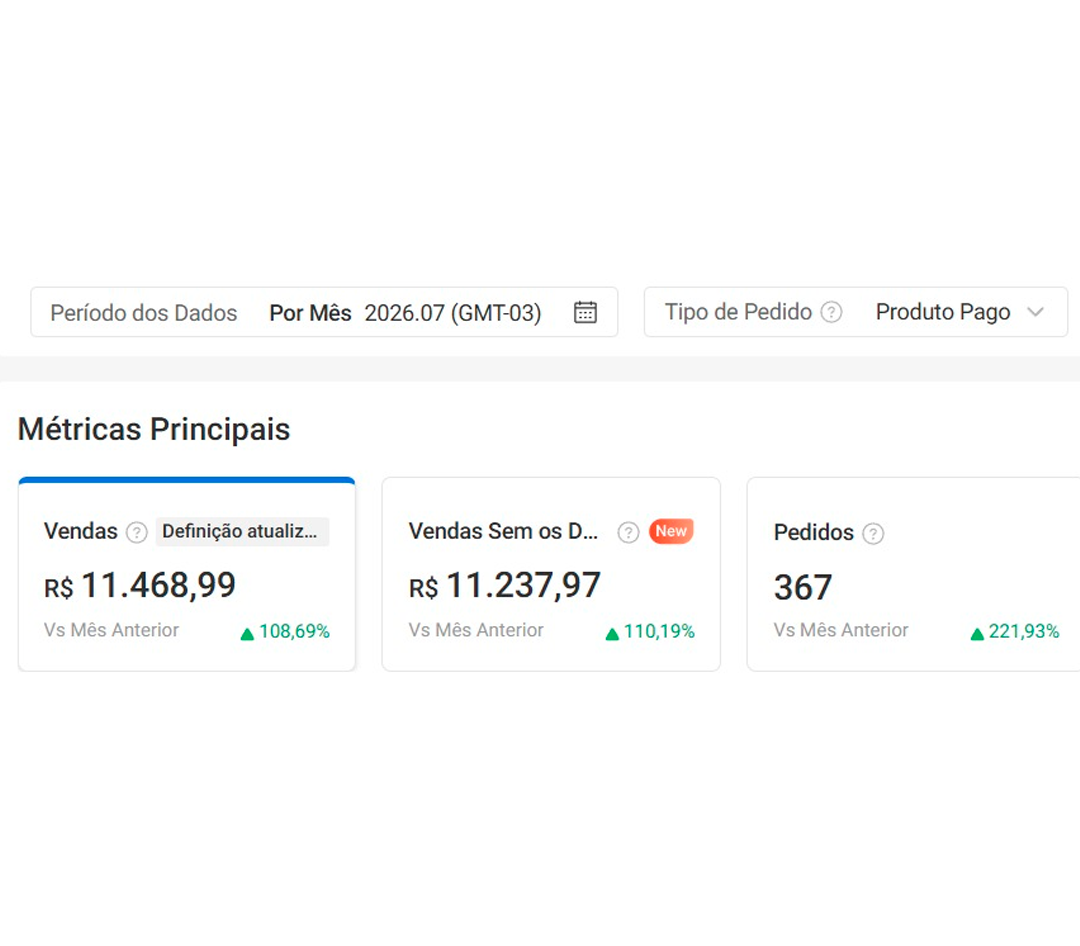Open the Tipo de Pedido selector
This screenshot has height=946, width=1080.
pyautogui.click(x=855, y=312)
